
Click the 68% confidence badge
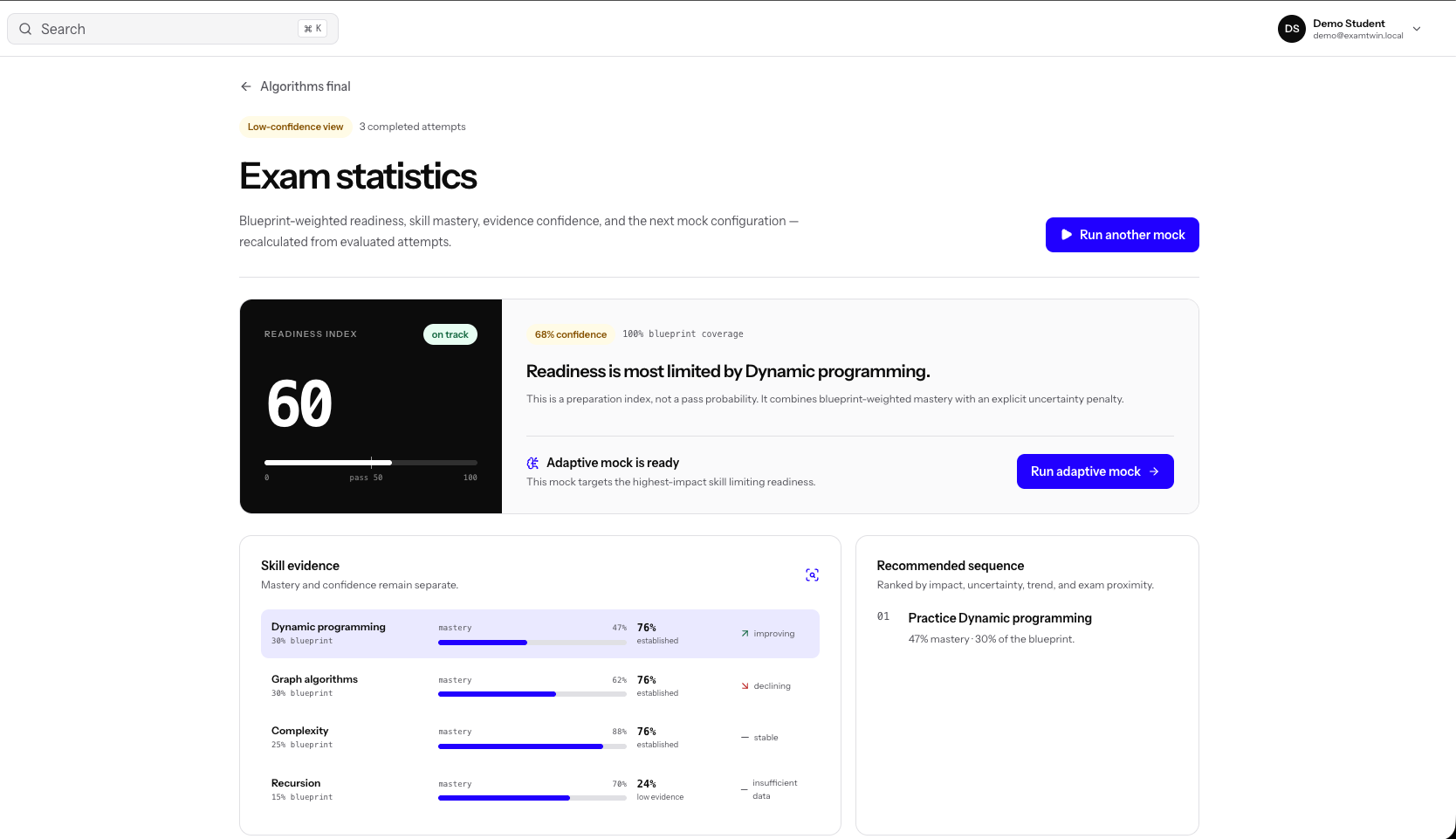pyautogui.click(x=570, y=334)
